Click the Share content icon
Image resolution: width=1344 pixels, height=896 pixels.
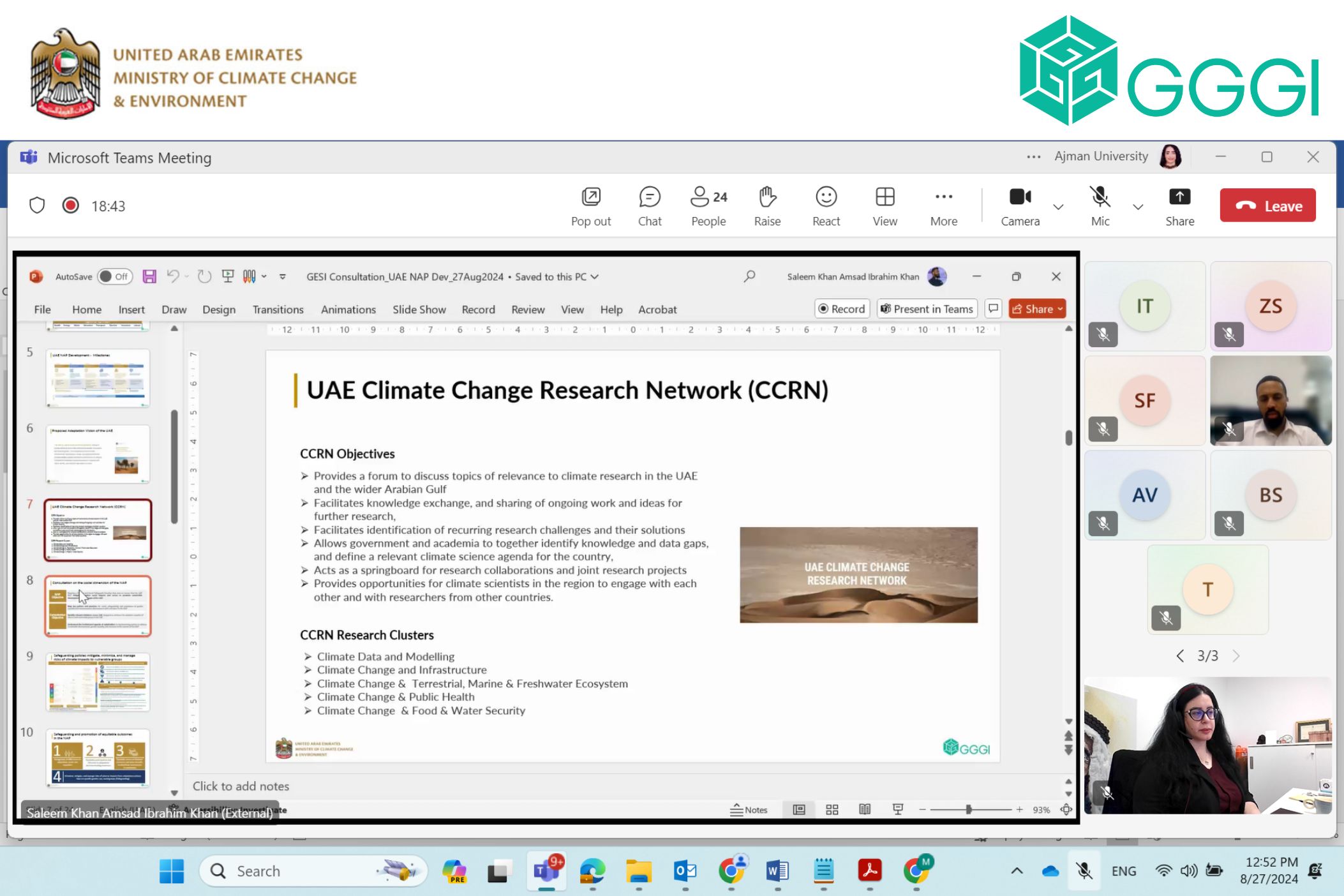pos(1179,205)
